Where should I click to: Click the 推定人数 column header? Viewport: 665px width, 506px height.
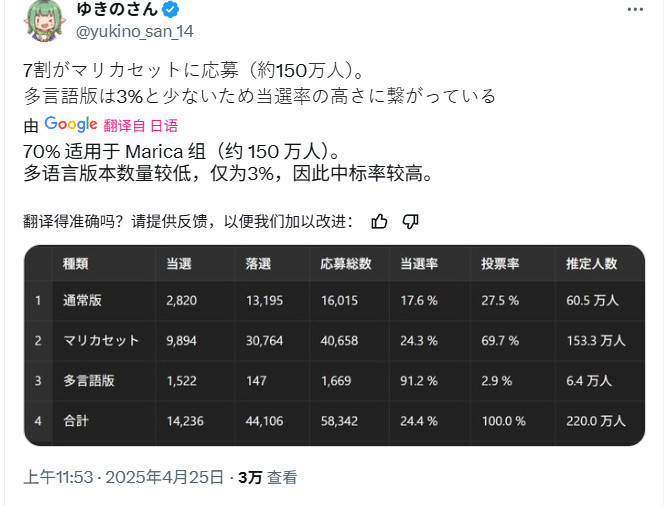[x=590, y=264]
